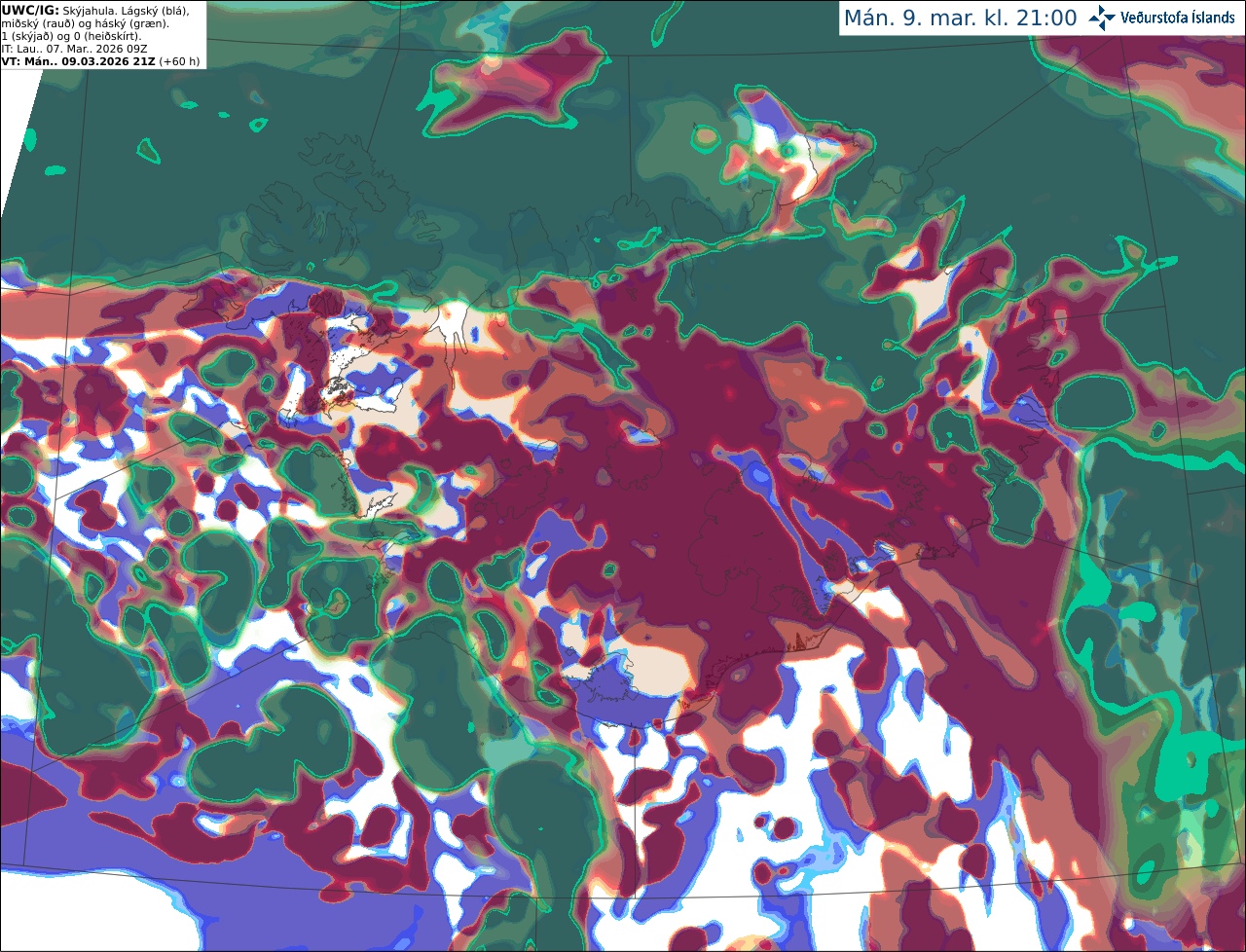This screenshot has height=952, width=1246.
Task: Click the '1 (skýjað) og 0 (heiðskírt).' line
Action: coord(71,36)
